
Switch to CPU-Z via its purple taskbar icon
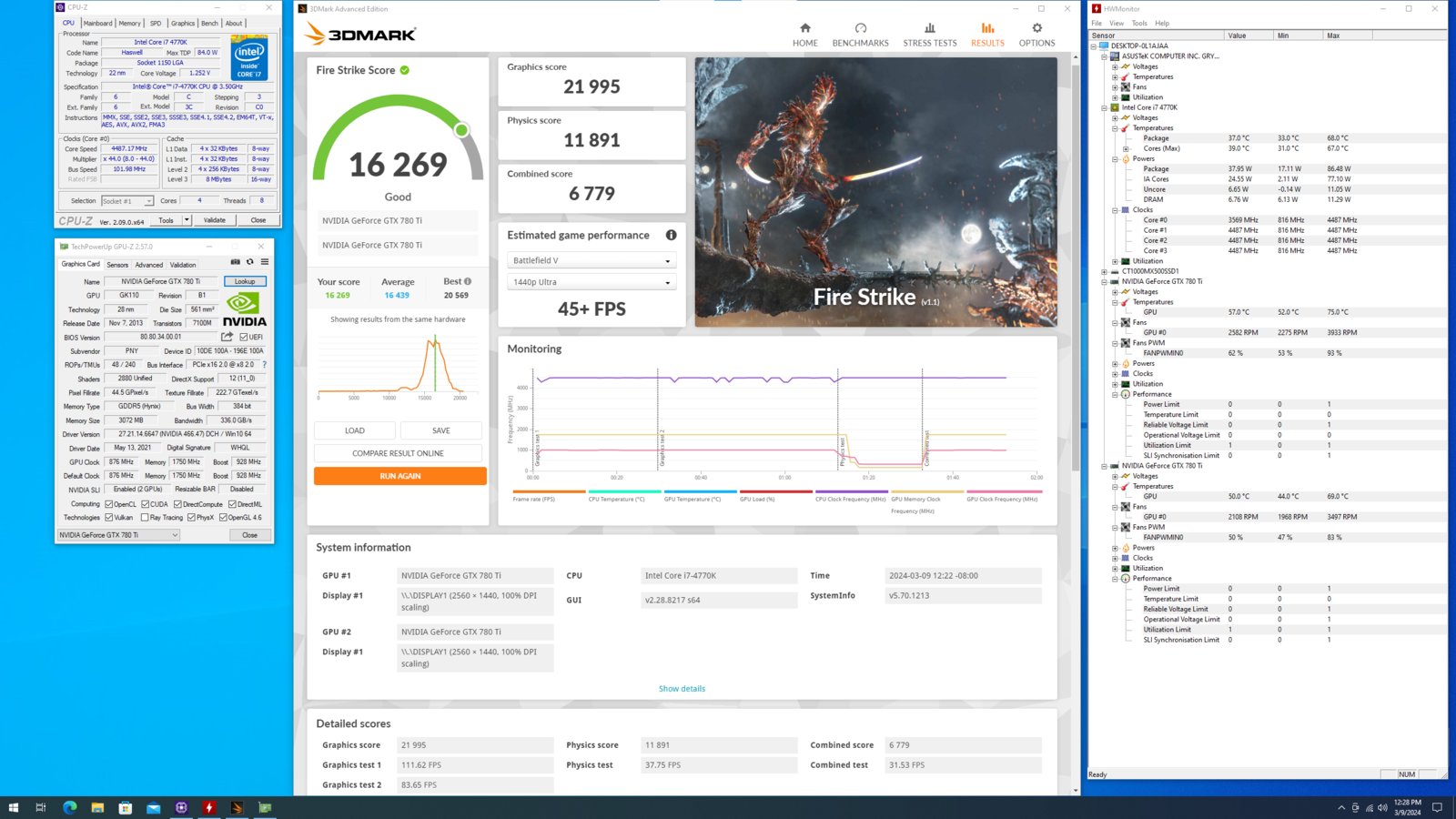click(x=181, y=807)
